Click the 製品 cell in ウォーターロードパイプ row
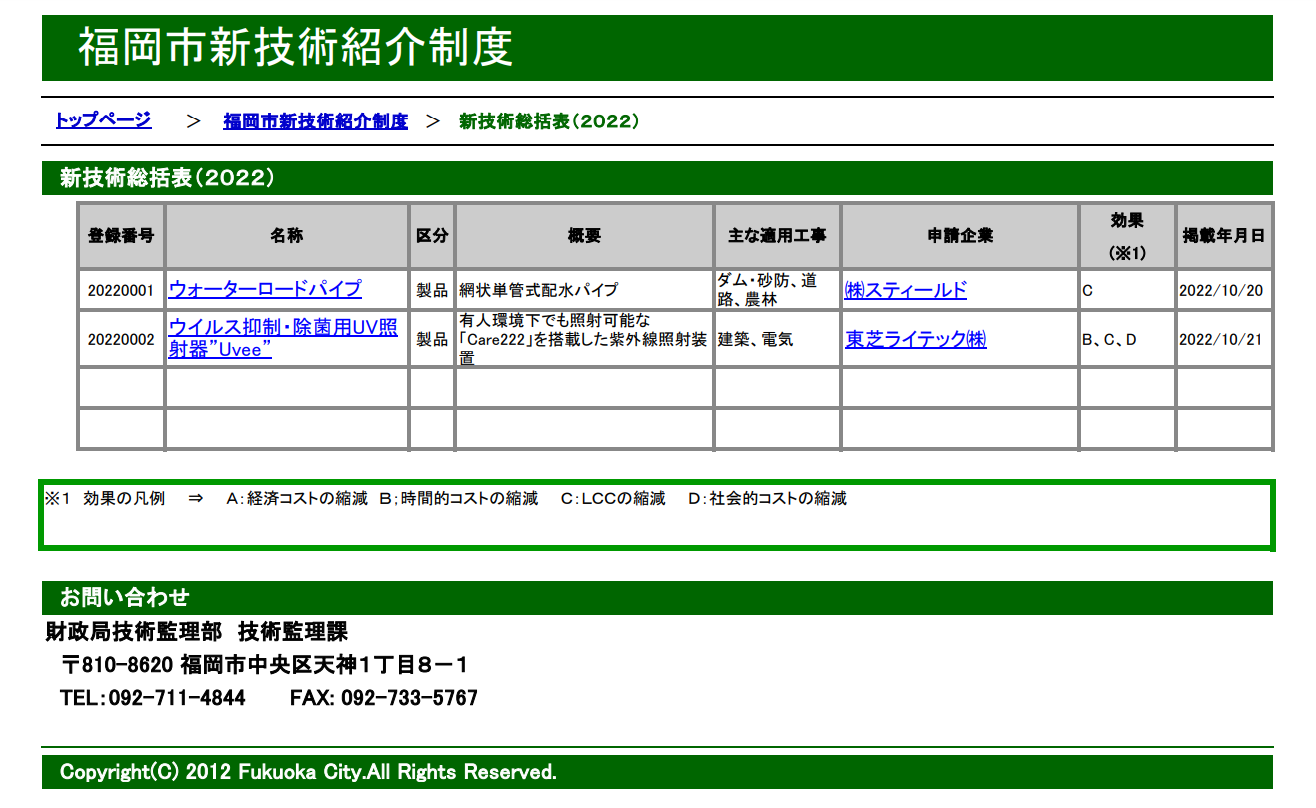This screenshot has width=1316, height=808. coord(432,290)
